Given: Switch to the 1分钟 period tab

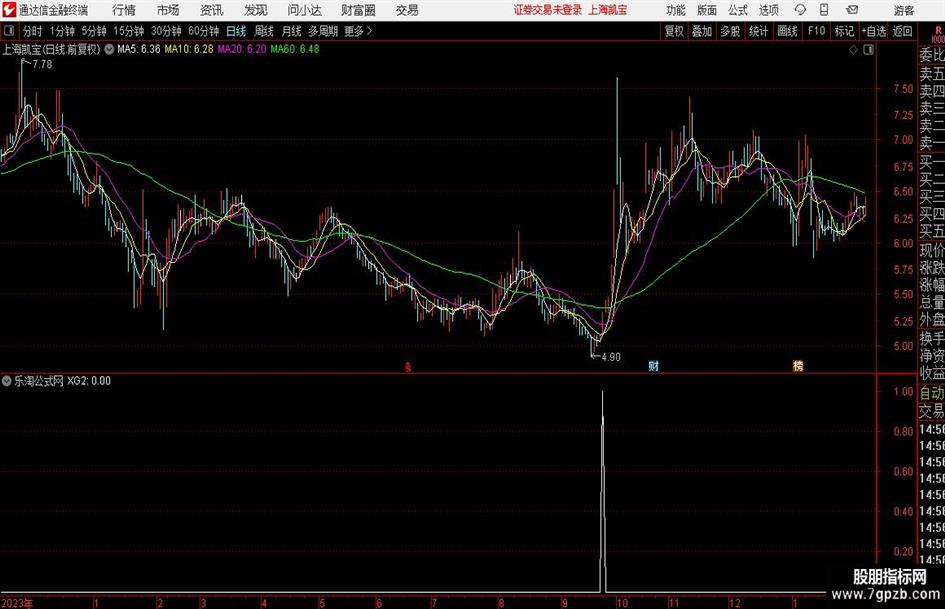Looking at the screenshot, I should click(62, 31).
